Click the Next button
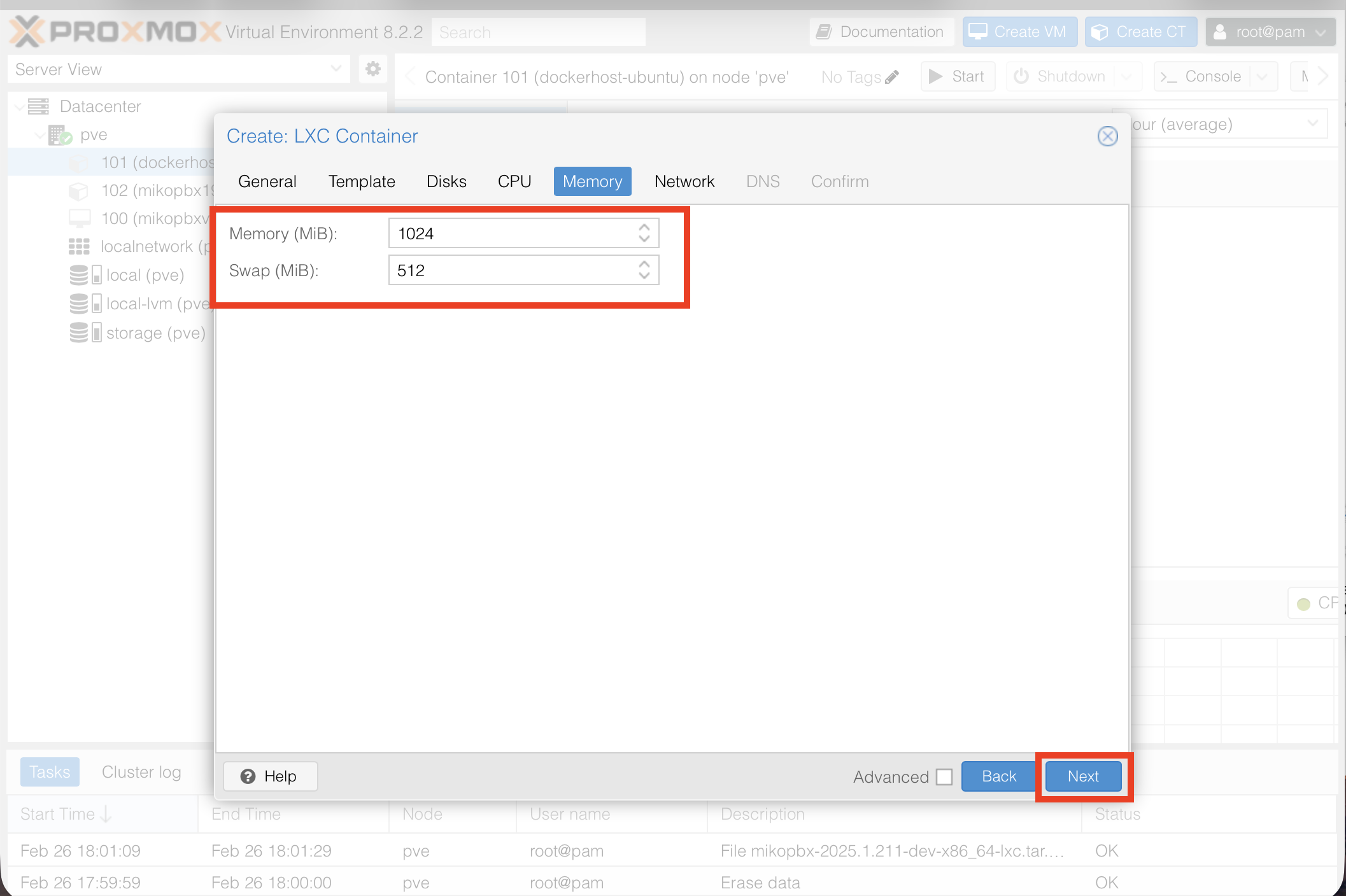 [1083, 776]
